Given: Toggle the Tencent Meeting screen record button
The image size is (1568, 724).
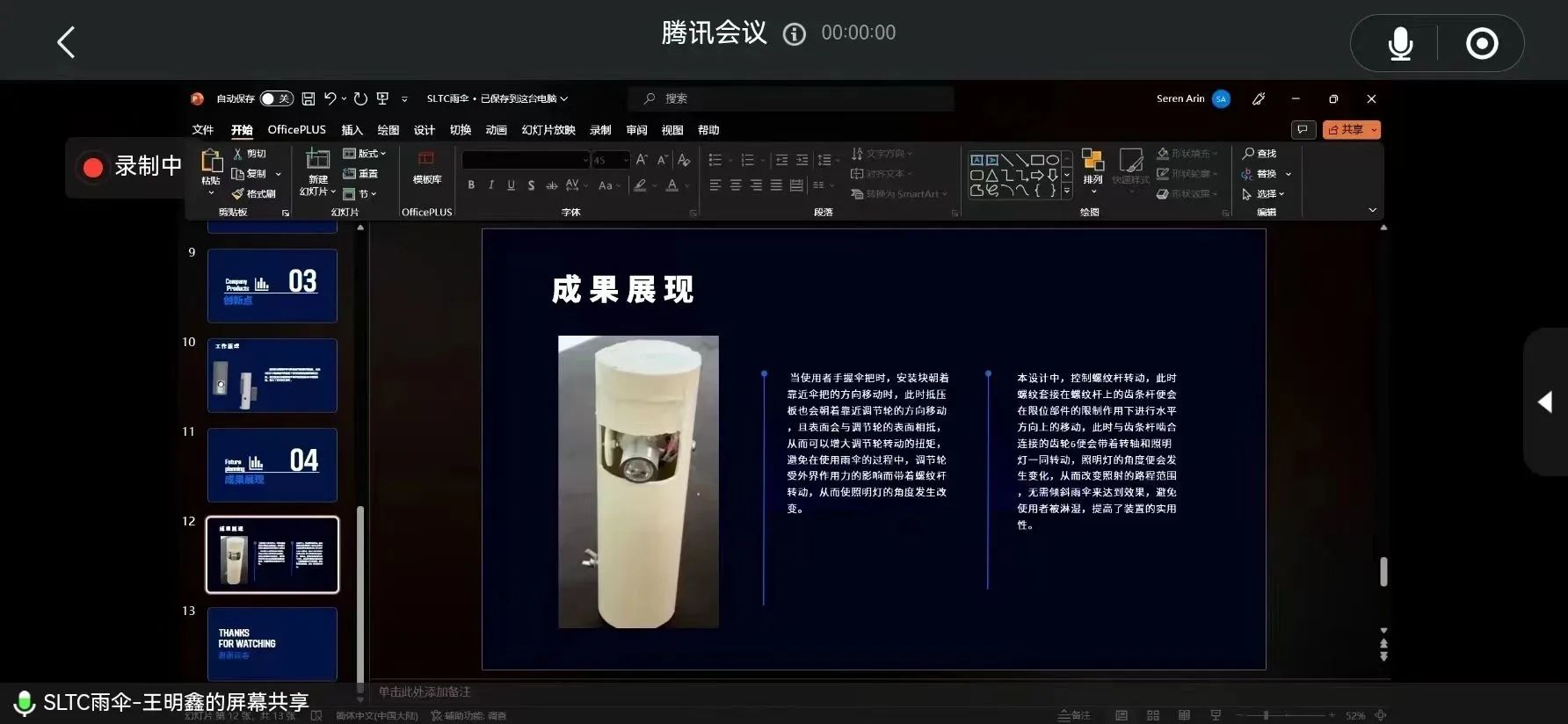Looking at the screenshot, I should pyautogui.click(x=1482, y=43).
